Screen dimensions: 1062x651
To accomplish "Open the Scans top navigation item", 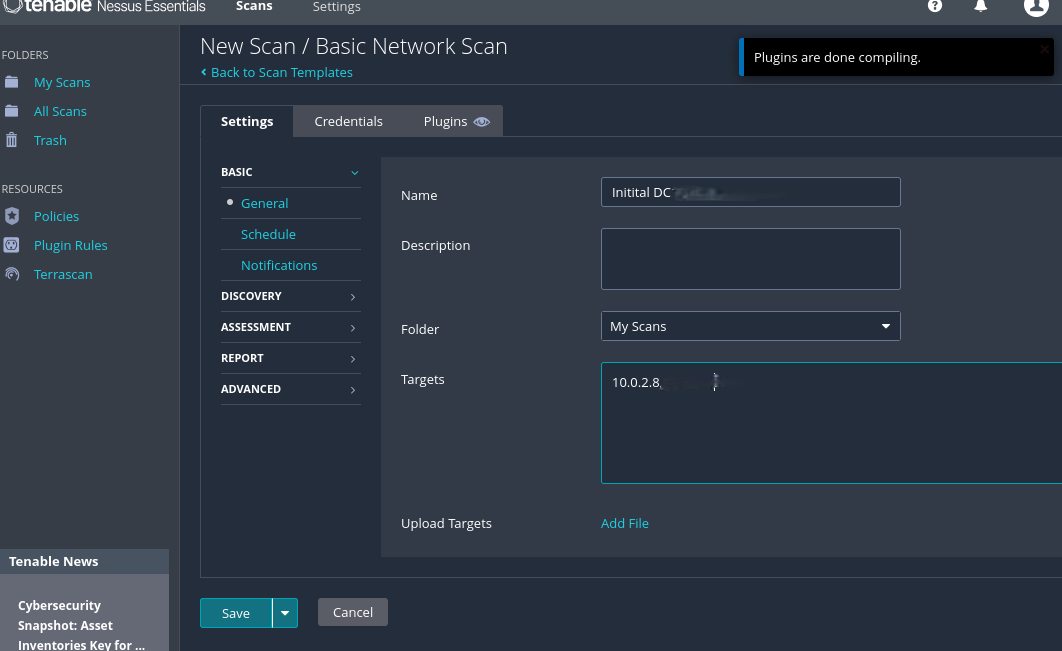I will [254, 6].
